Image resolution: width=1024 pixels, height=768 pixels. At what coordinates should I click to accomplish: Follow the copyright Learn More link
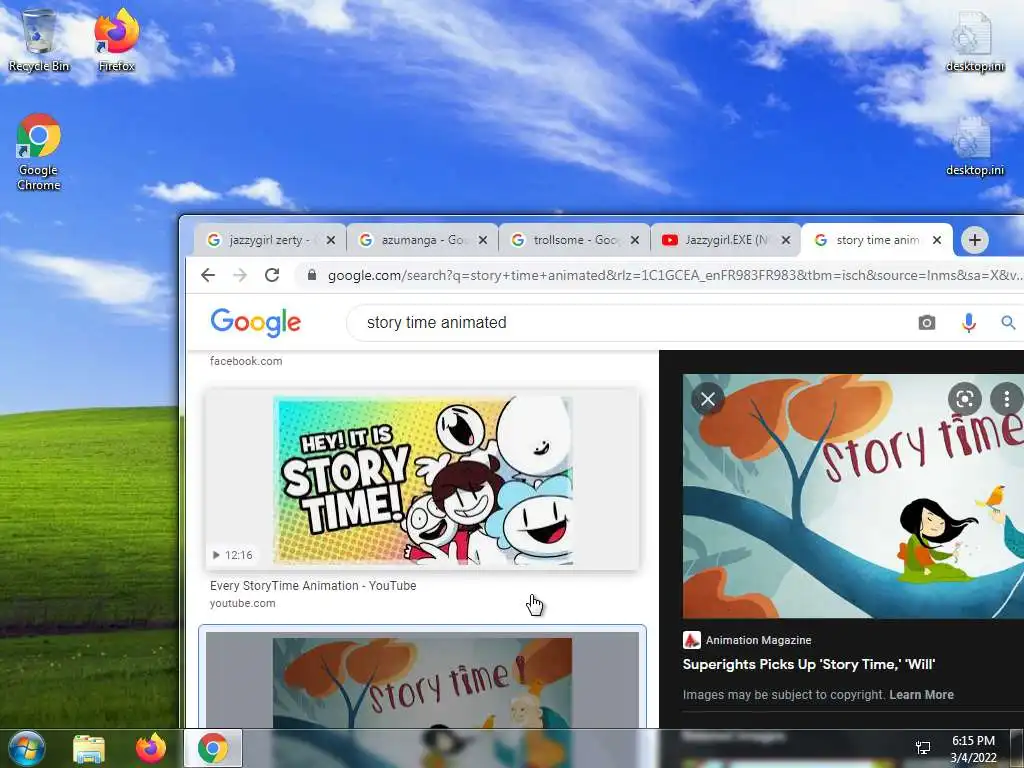pos(921,695)
